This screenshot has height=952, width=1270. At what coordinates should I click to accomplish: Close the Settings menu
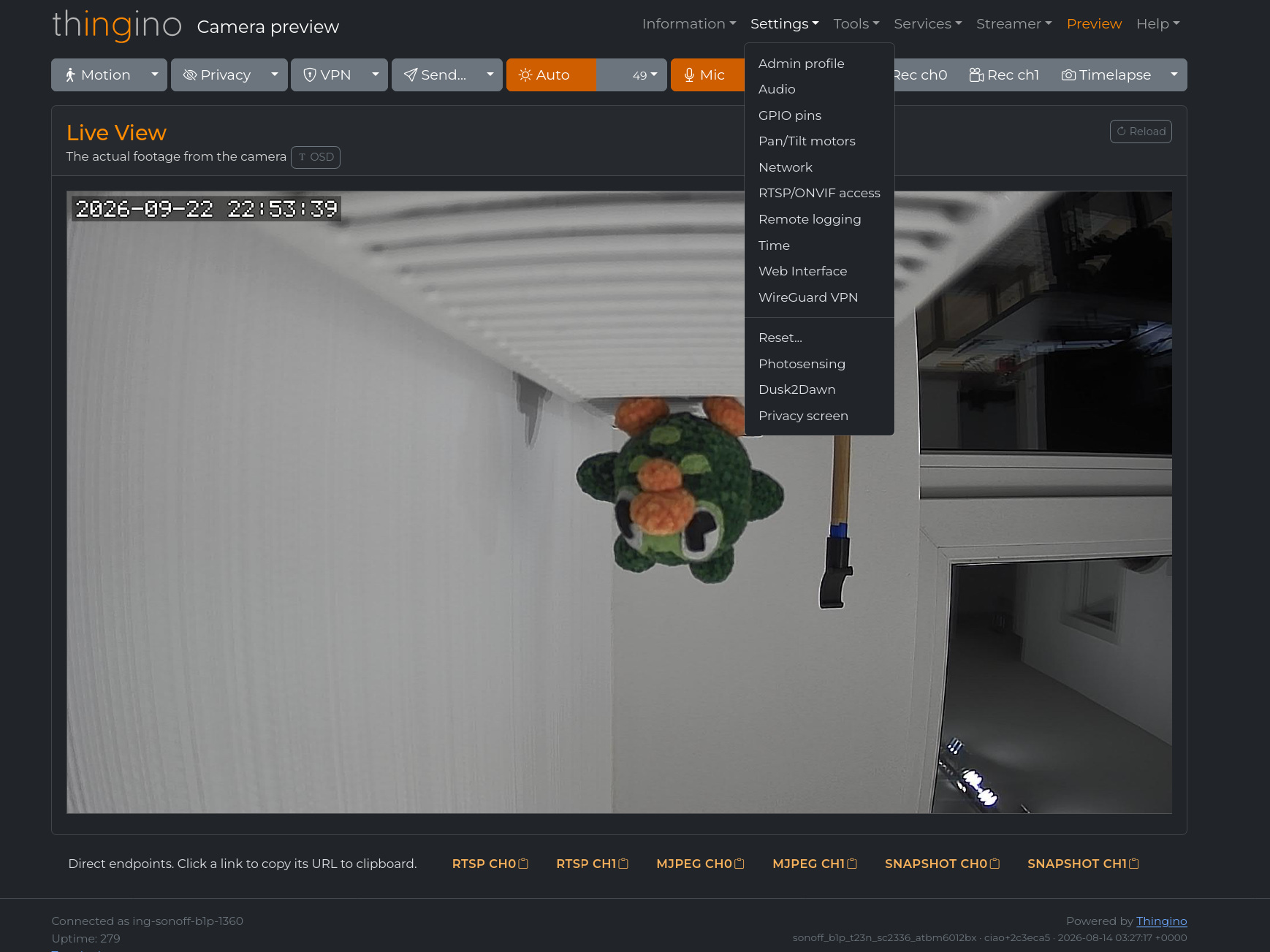[x=785, y=24]
